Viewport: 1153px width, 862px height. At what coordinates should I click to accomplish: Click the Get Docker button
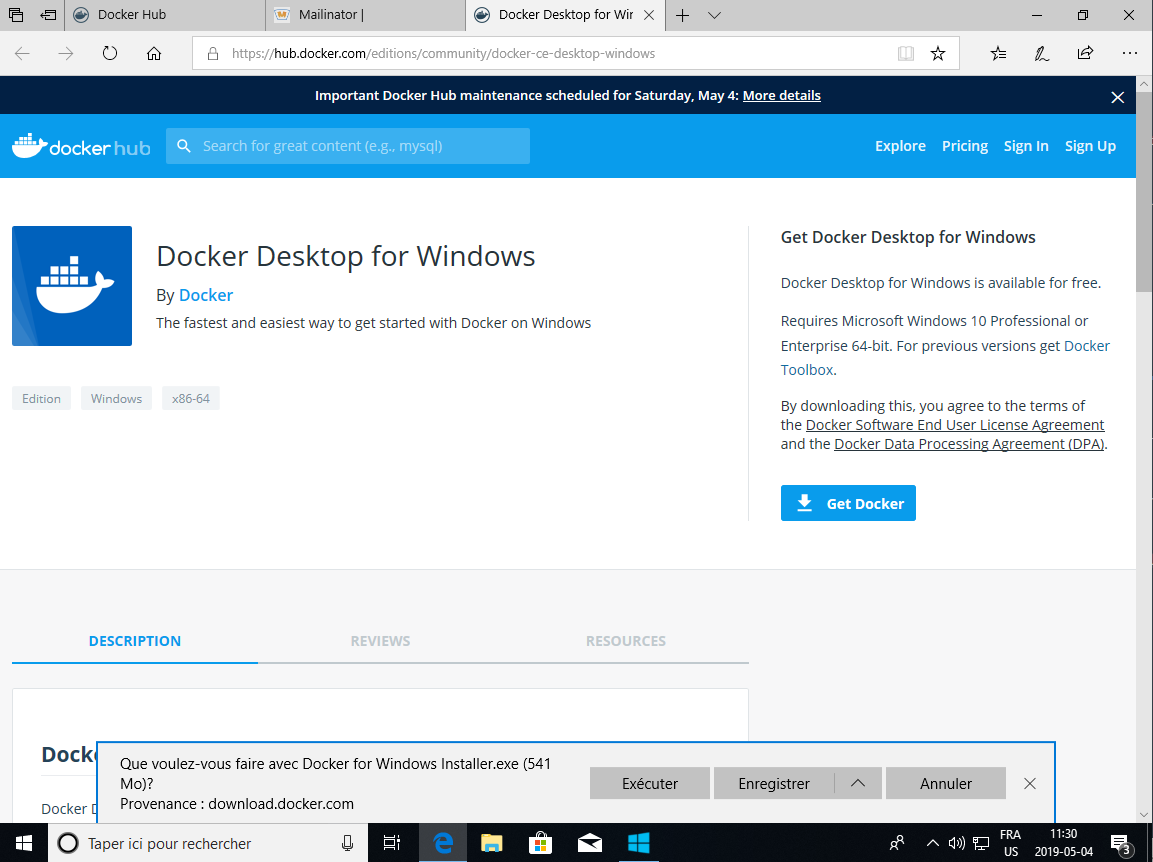pyautogui.click(x=848, y=503)
